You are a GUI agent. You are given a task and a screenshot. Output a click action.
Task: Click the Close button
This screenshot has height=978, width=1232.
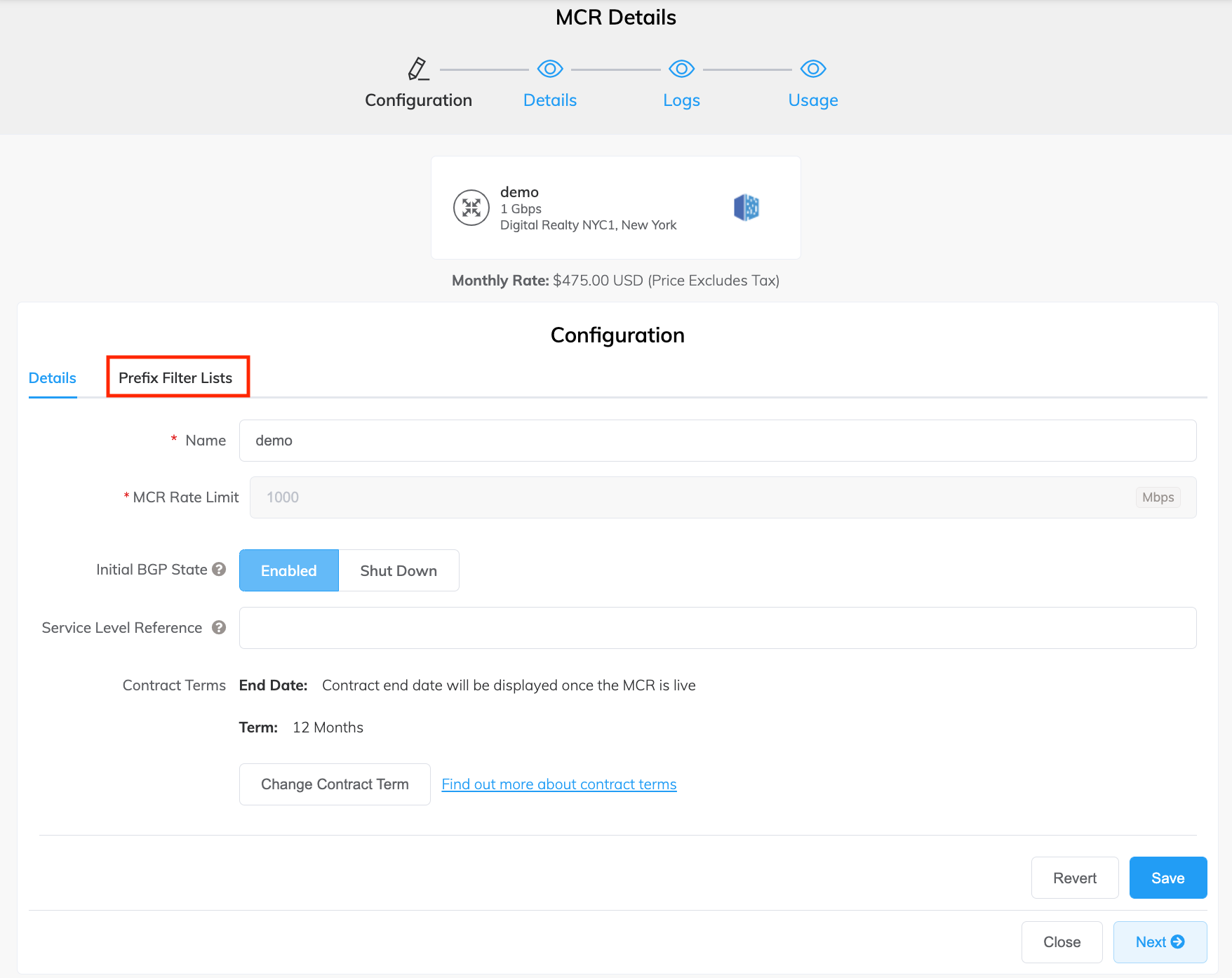click(1062, 942)
